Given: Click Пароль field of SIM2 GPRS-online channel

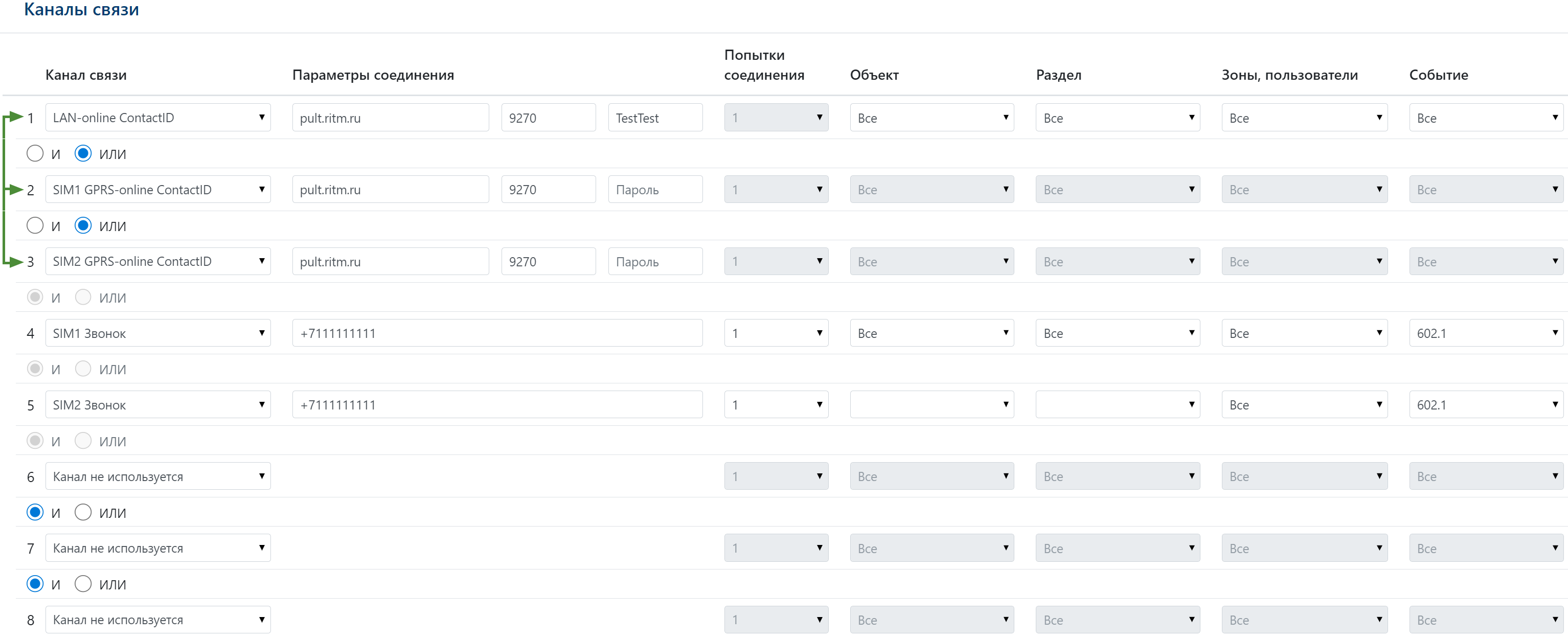Looking at the screenshot, I should coord(654,261).
